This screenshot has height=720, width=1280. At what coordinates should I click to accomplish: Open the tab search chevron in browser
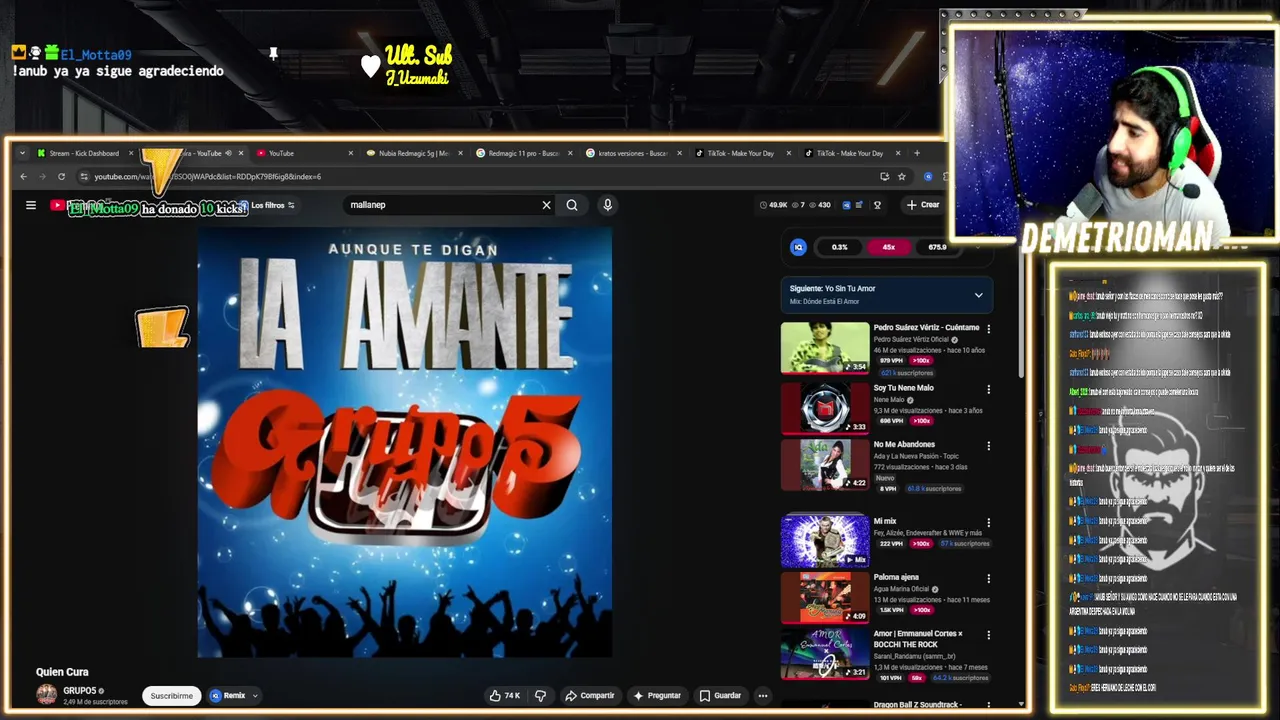pyautogui.click(x=22, y=153)
